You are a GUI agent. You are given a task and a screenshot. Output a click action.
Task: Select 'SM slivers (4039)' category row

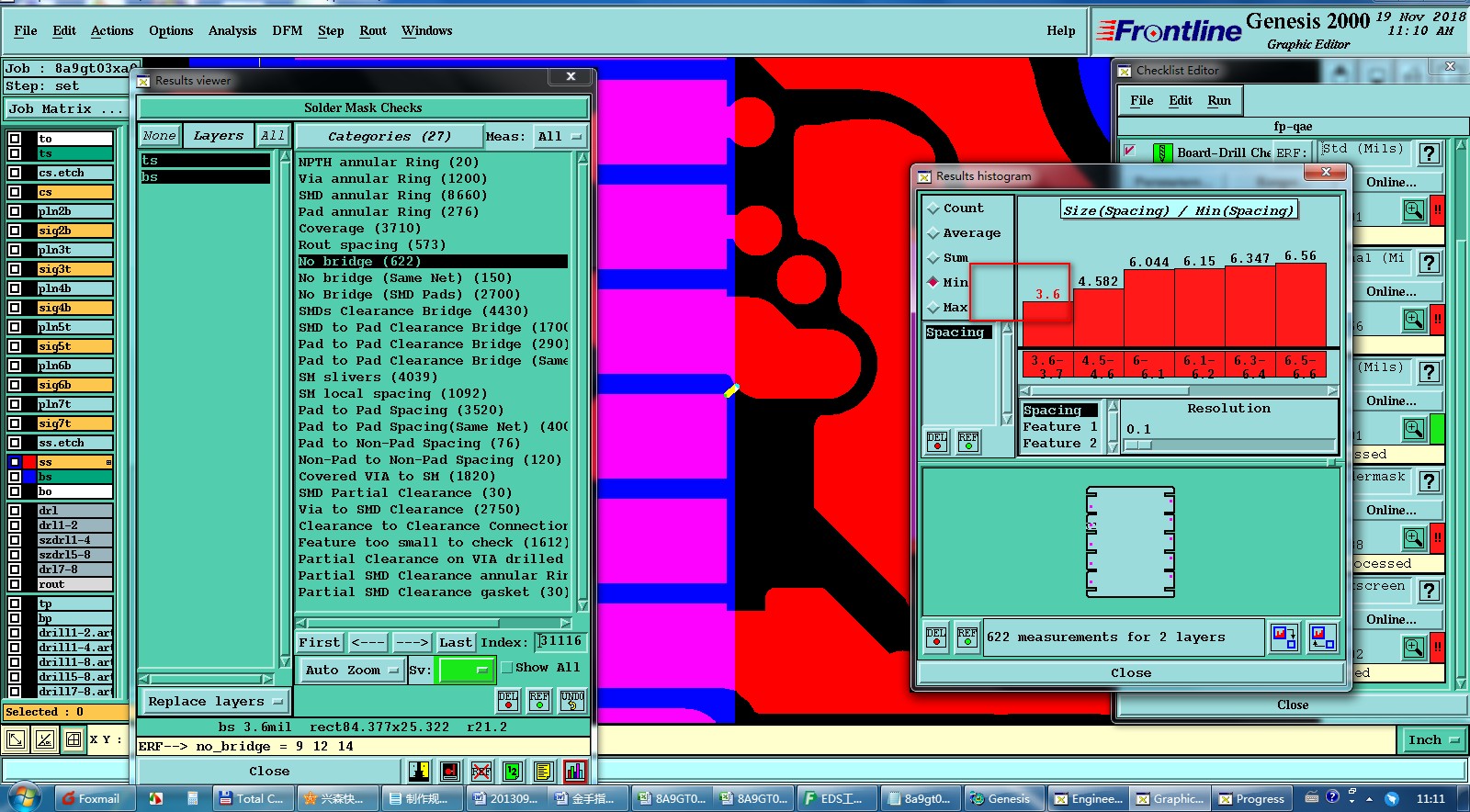coord(433,377)
